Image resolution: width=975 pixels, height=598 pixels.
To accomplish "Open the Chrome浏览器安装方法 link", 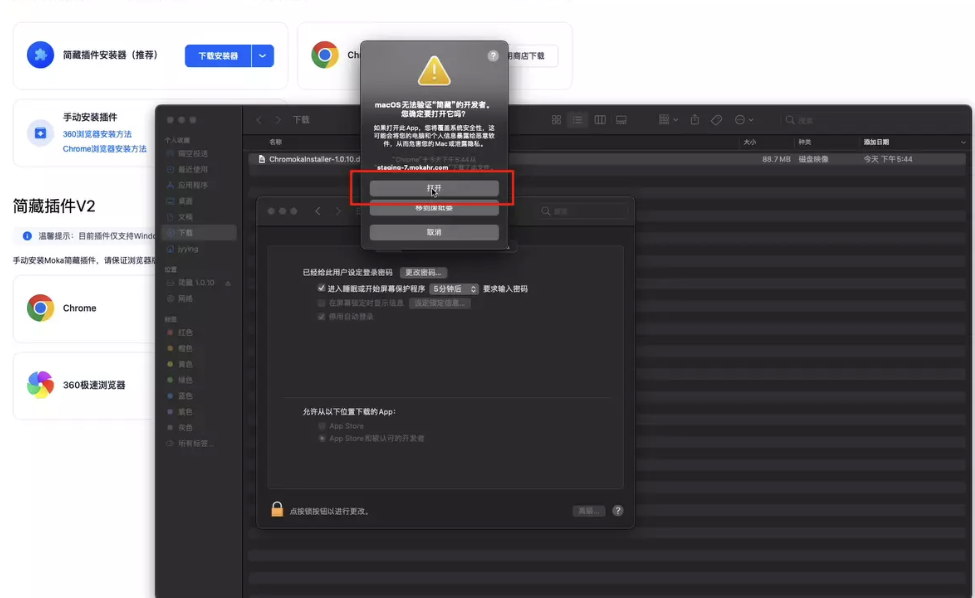I will (x=104, y=149).
